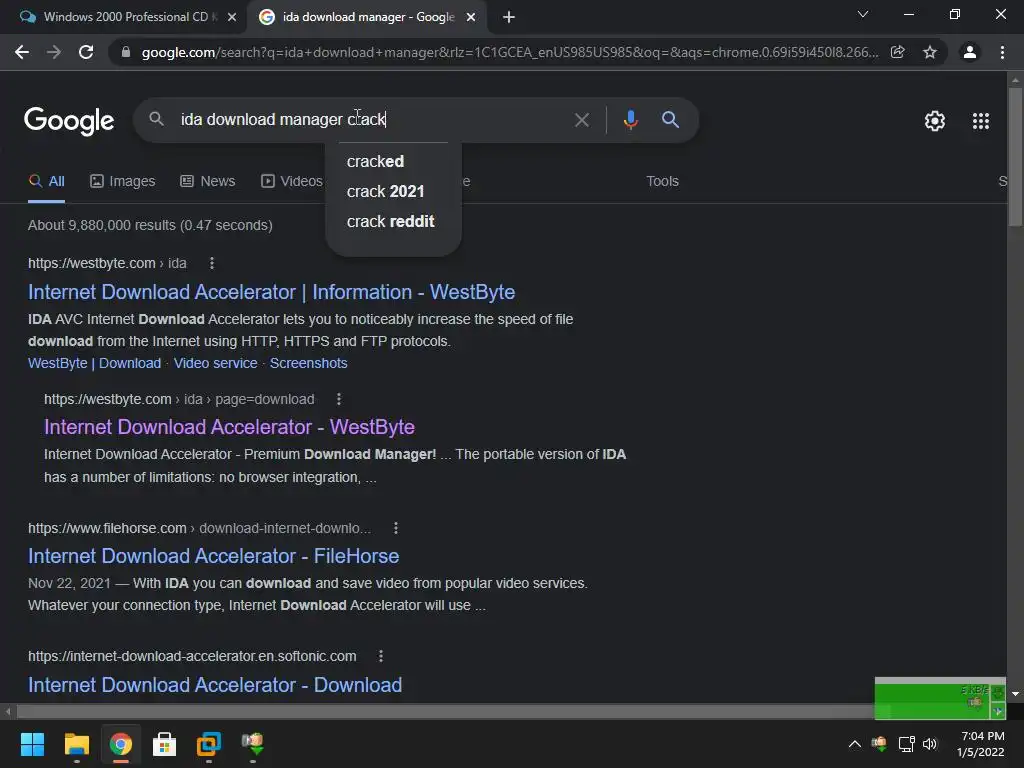The image size is (1024, 768).
Task: Open the network status tray icon
Action: point(906,744)
